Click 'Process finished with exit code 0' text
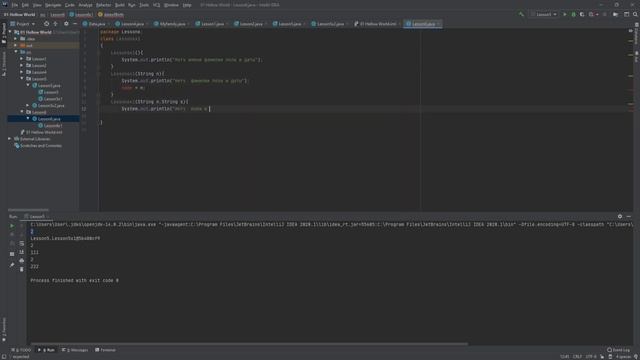640x360 pixels. [74, 280]
